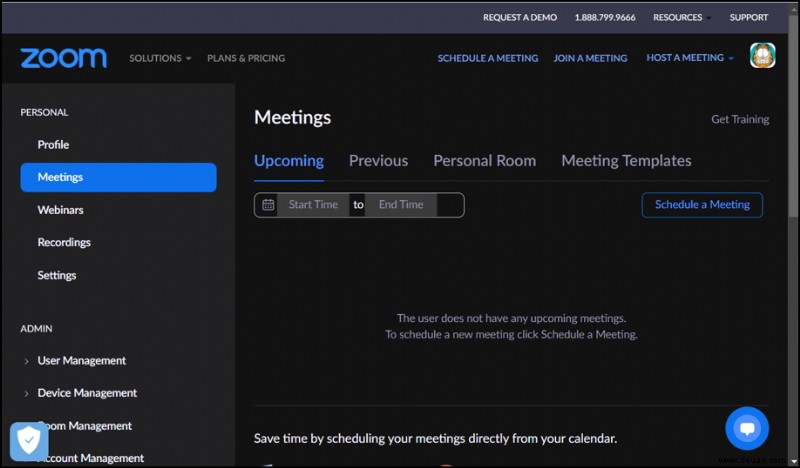Open the Garfield profile avatar
Screen dimensions: 800x468
coord(762,55)
